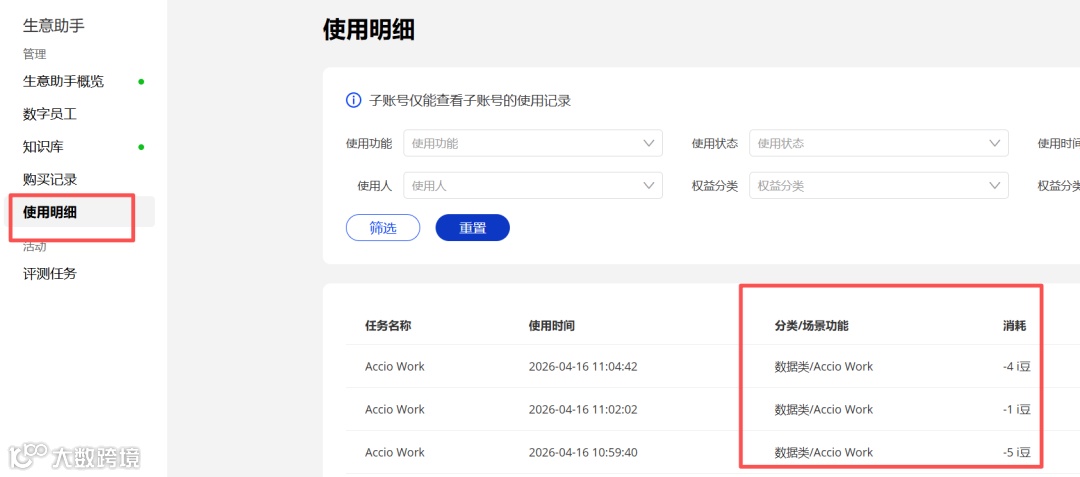This screenshot has width=1080, height=477.
Task: Open the 知识库 sidebar entry
Action: [x=43, y=147]
